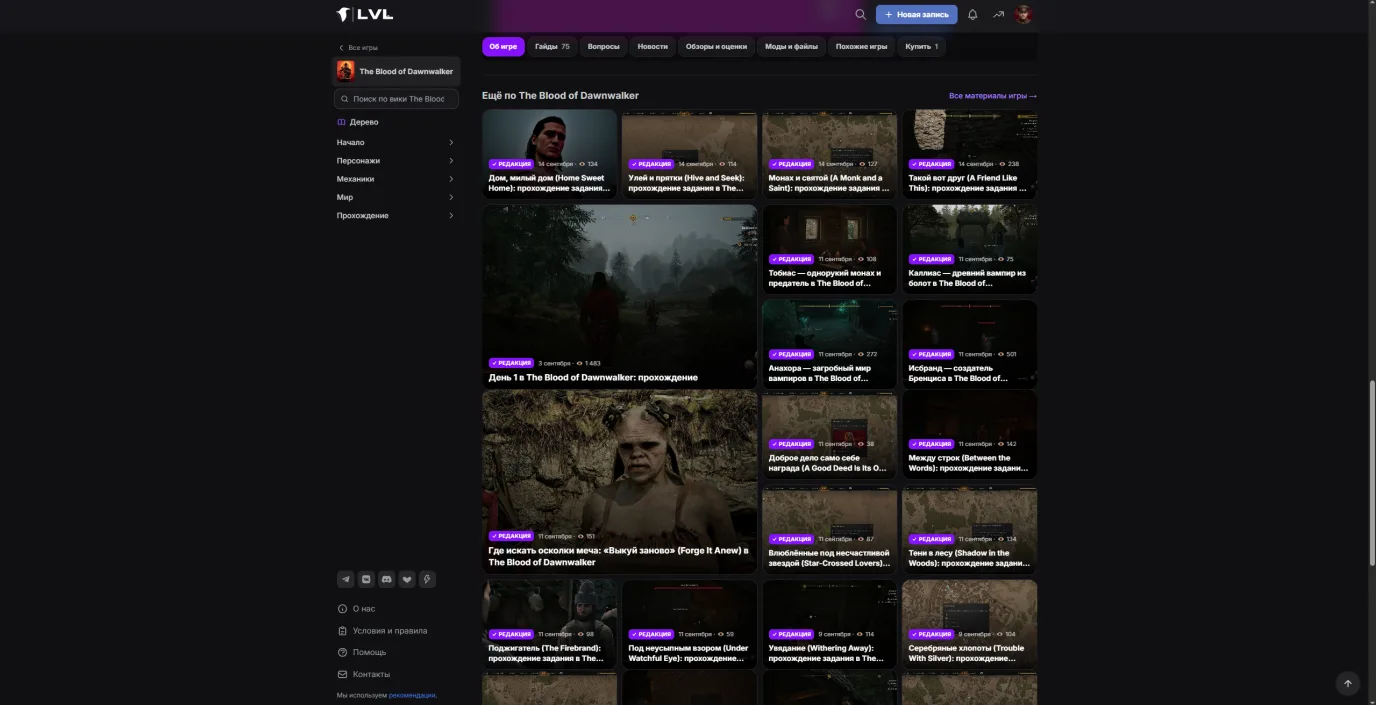Expand the Персонажи section
The height and width of the screenshot is (705, 1376).
click(396, 160)
